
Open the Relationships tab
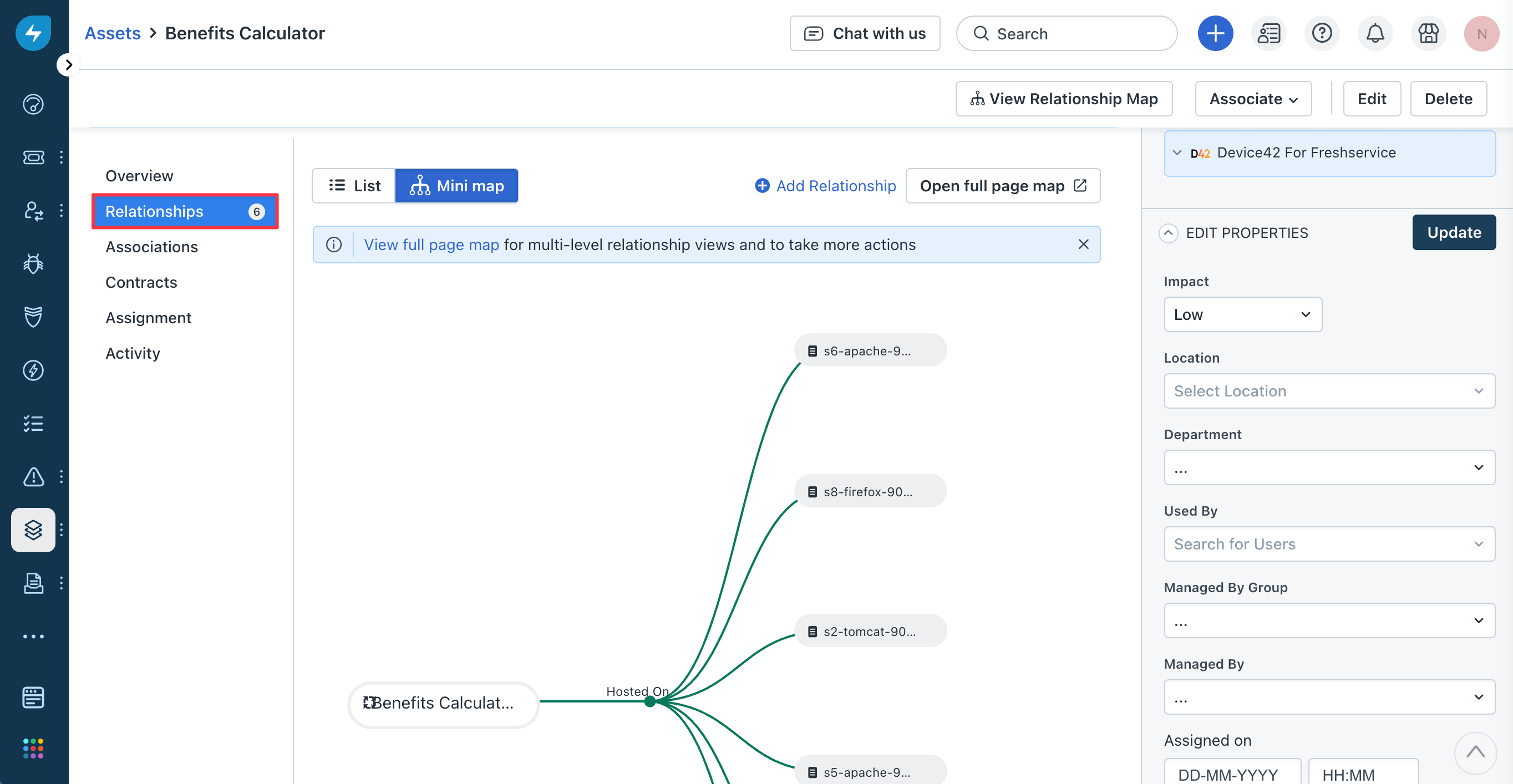(154, 211)
